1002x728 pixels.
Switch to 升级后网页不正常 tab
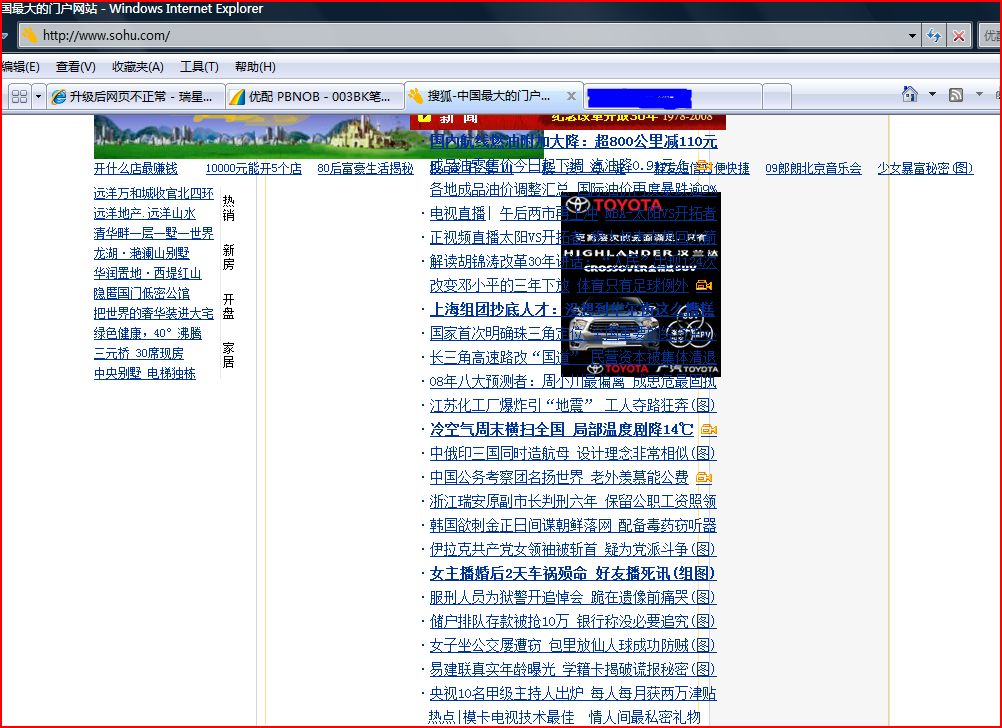click(135, 97)
